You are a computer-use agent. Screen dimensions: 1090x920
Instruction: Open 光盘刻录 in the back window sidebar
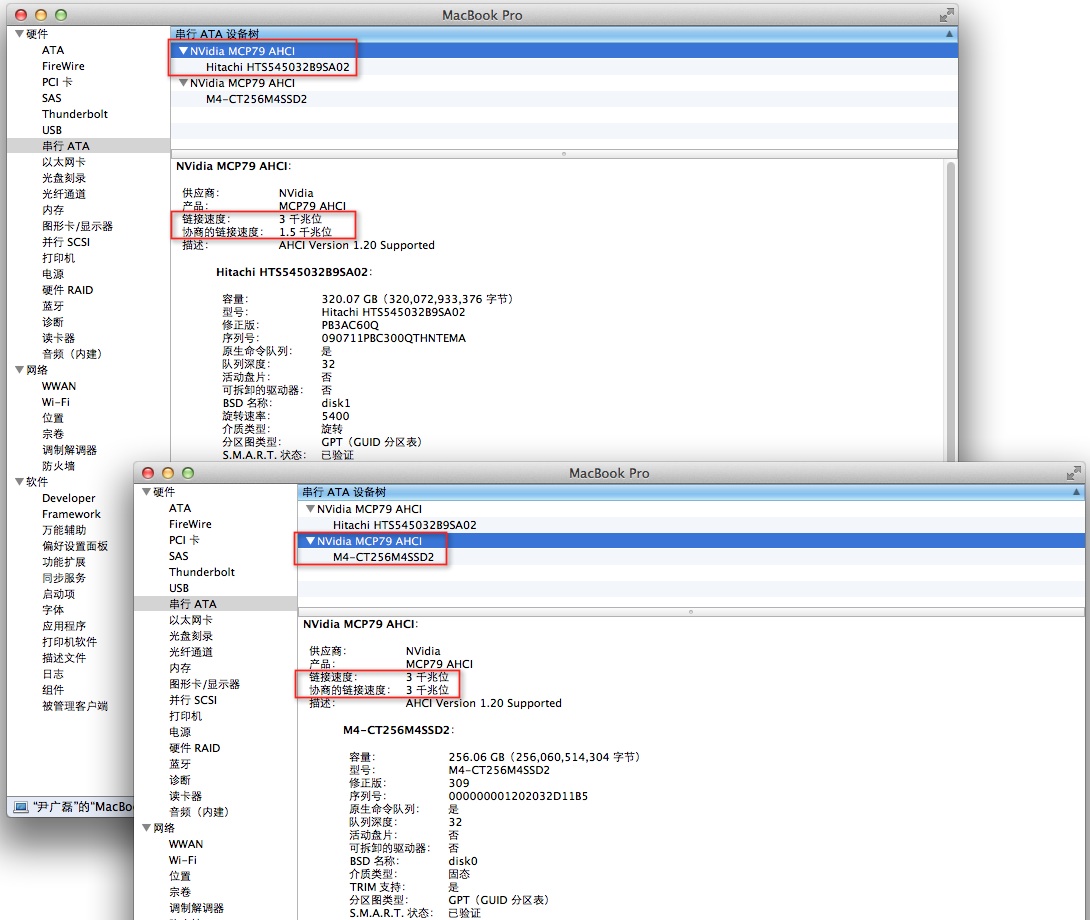point(64,178)
